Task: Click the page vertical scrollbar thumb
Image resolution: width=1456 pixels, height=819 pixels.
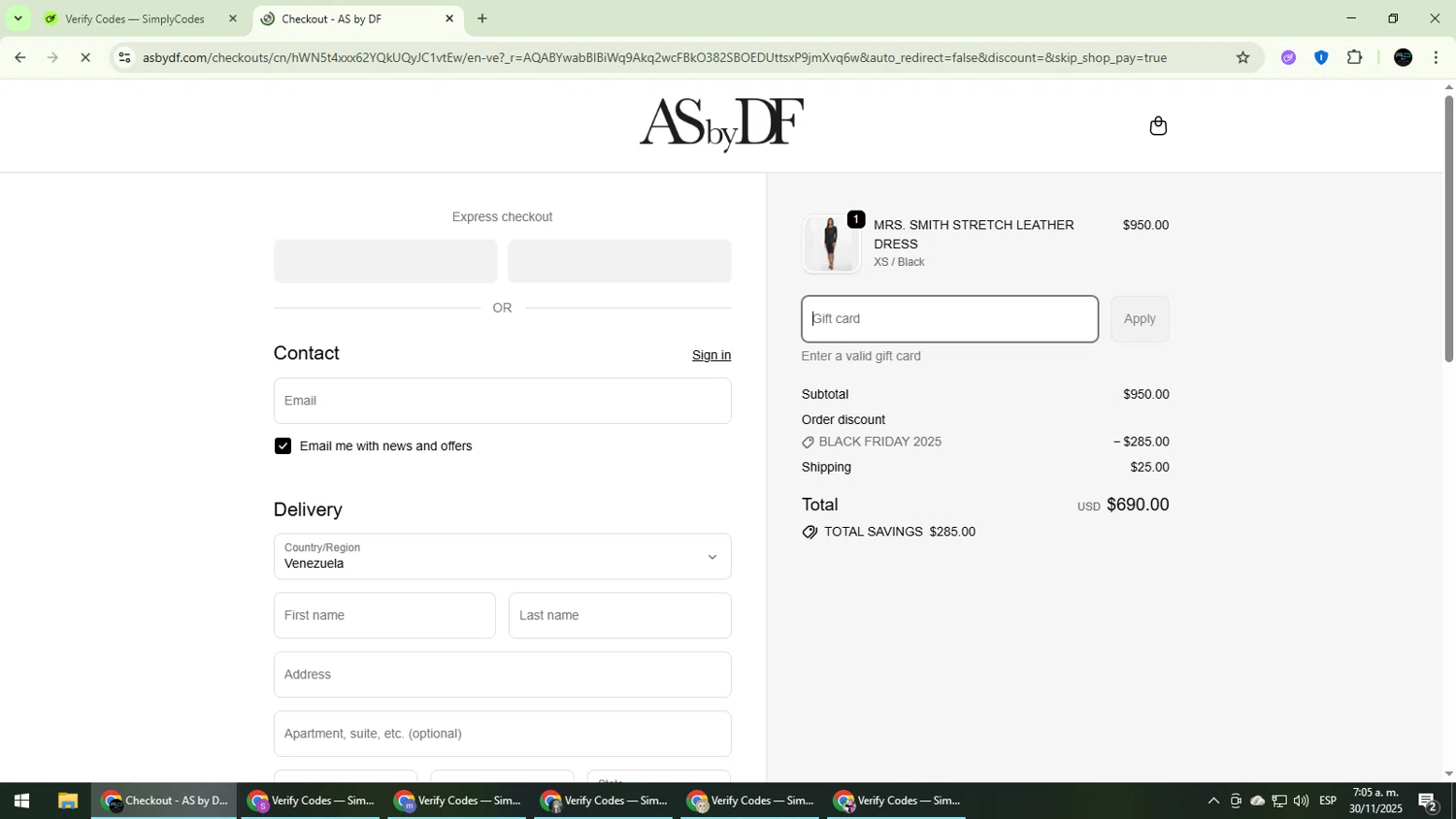Action: (x=1448, y=228)
